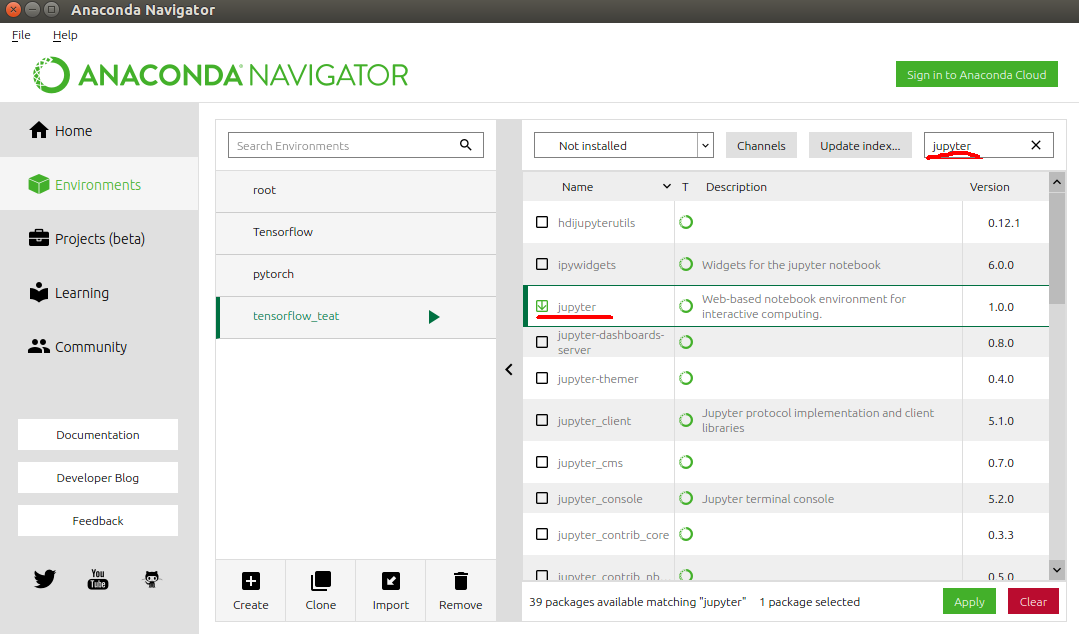This screenshot has height=634, width=1079.
Task: Click Sign in to Anaconda Cloud
Action: (x=976, y=74)
